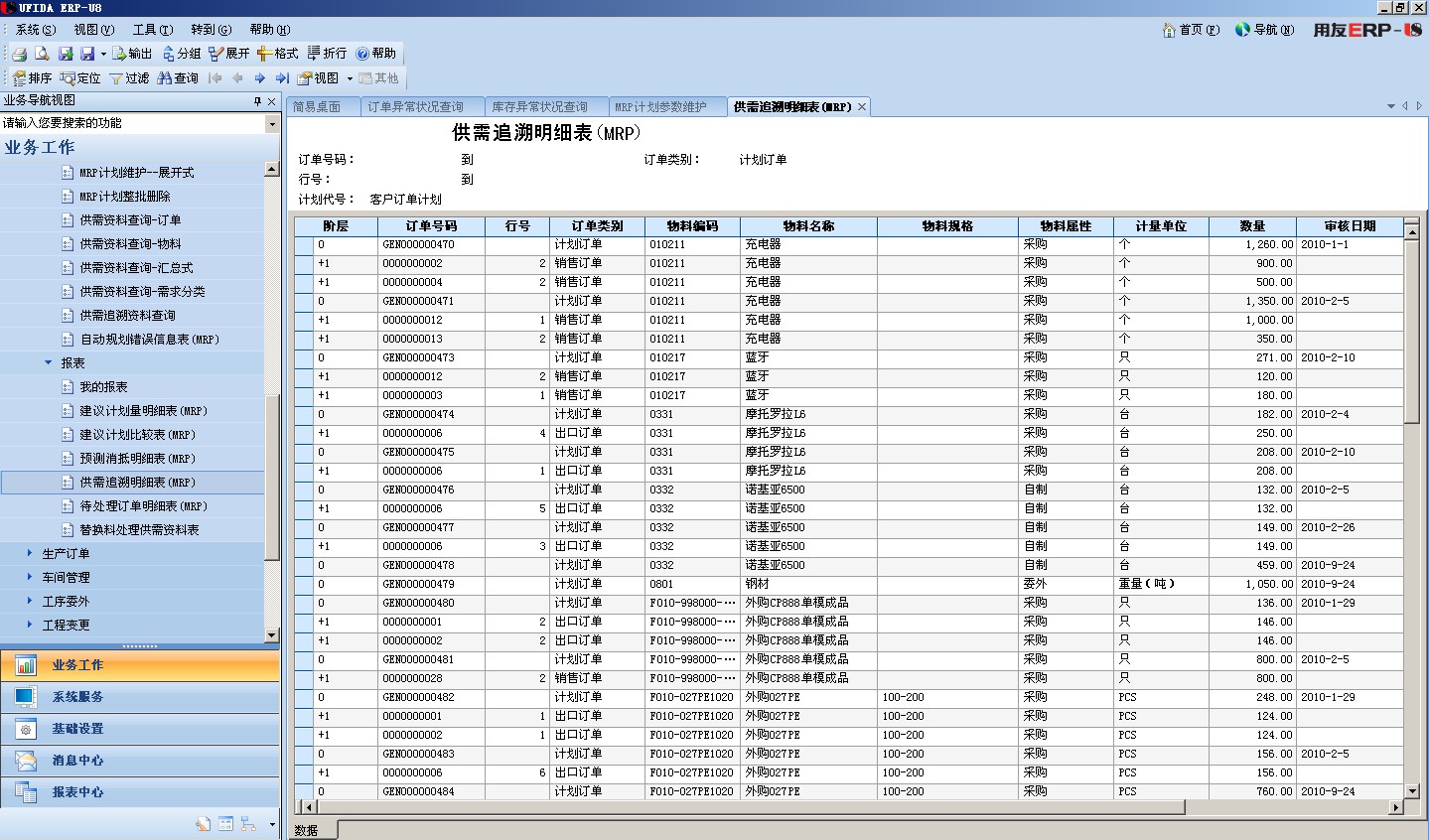
Task: Close the 业务导航视图 panel
Action: coord(272,101)
